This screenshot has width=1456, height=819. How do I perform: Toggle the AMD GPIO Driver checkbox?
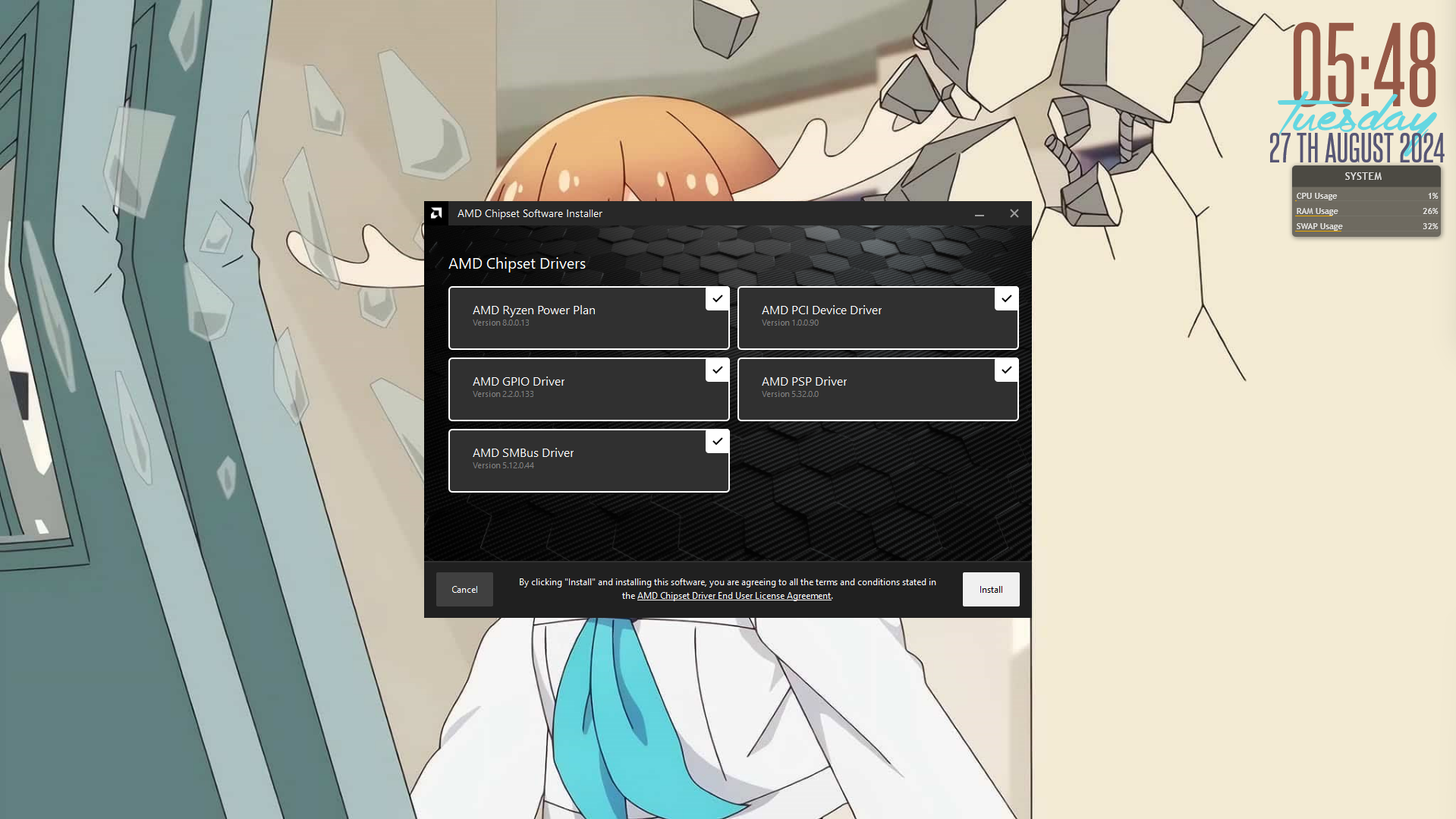coord(717,370)
